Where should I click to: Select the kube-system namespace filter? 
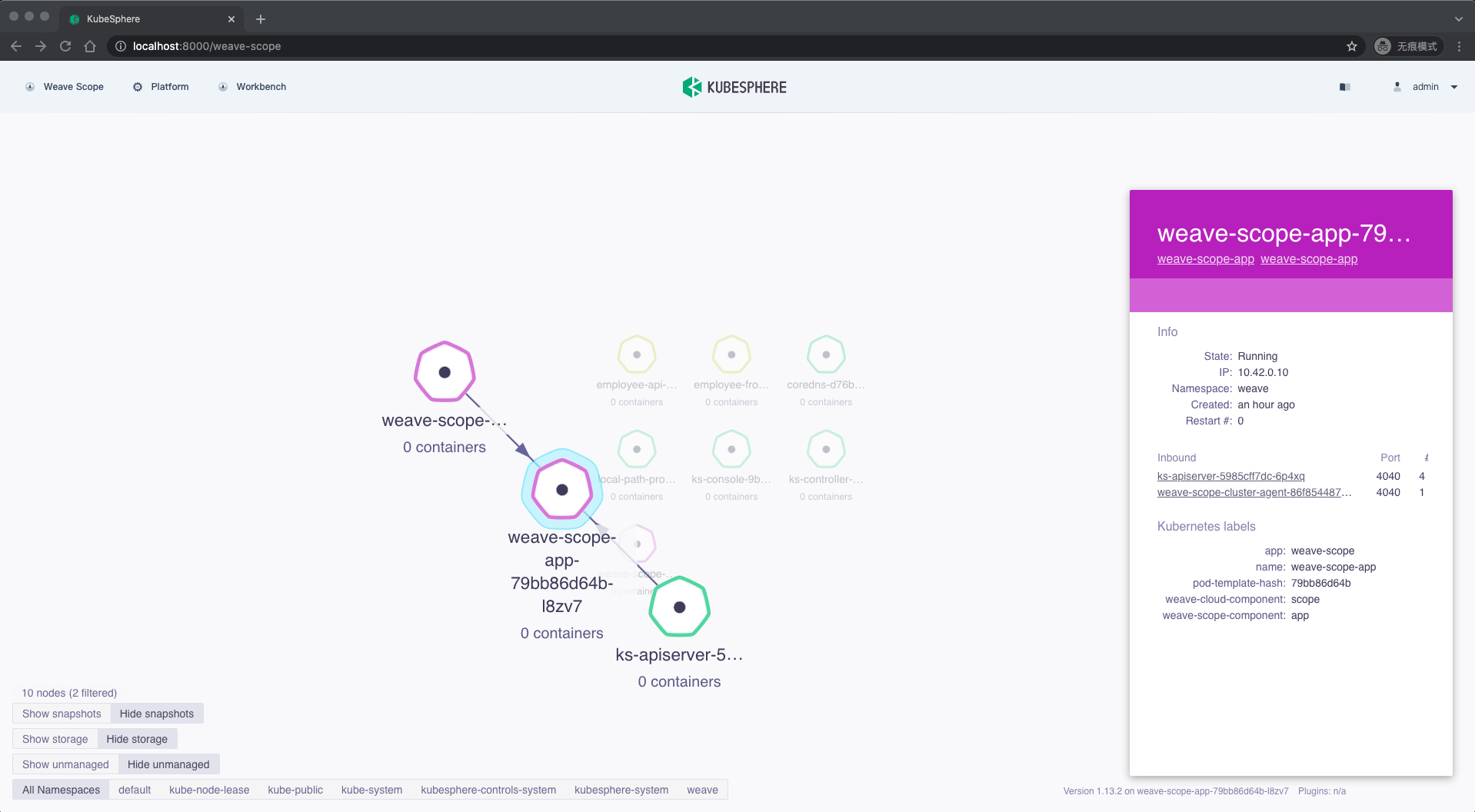pyautogui.click(x=371, y=790)
